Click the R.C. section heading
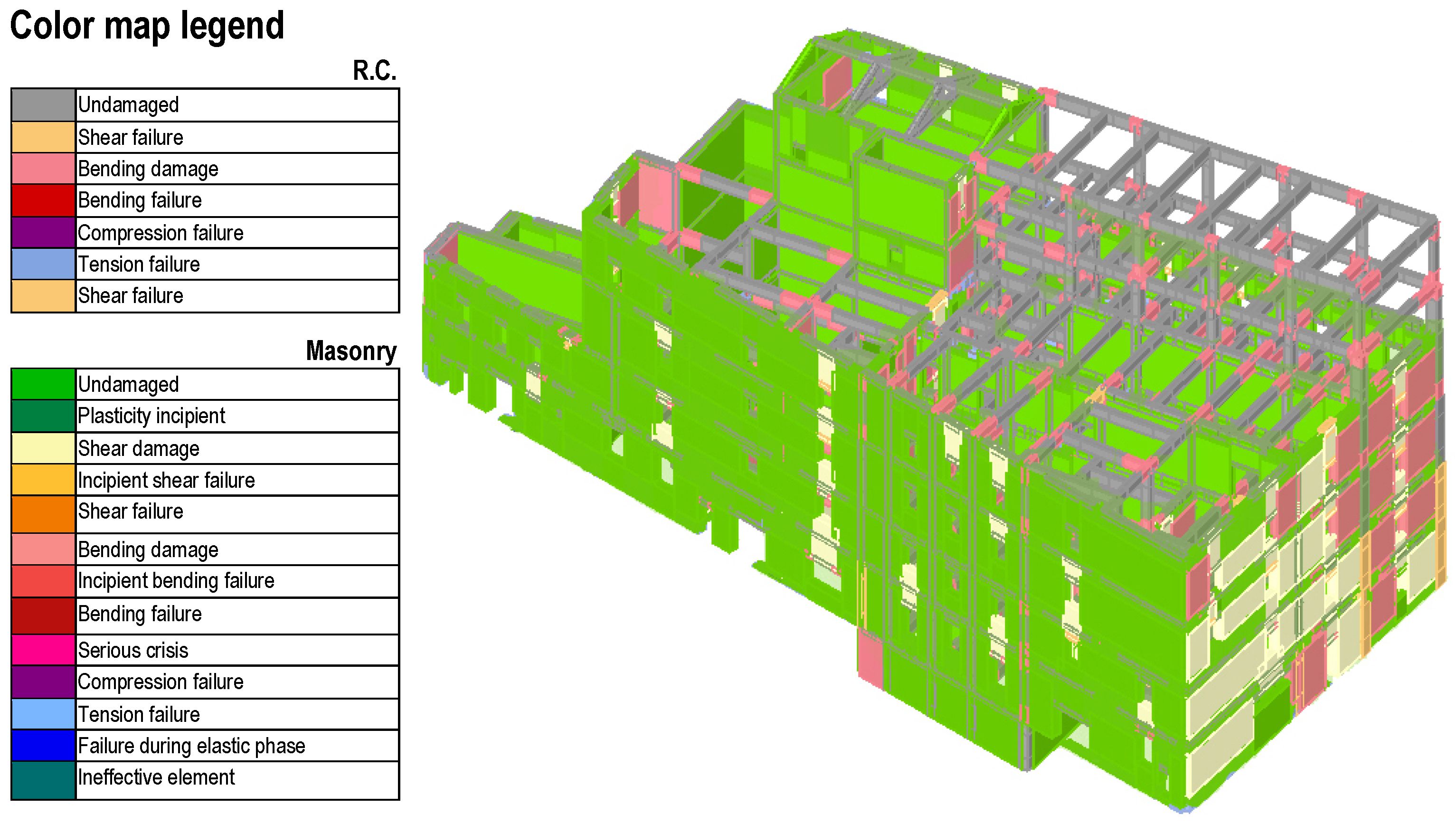This screenshot has height=824, width=1456. pyautogui.click(x=374, y=71)
